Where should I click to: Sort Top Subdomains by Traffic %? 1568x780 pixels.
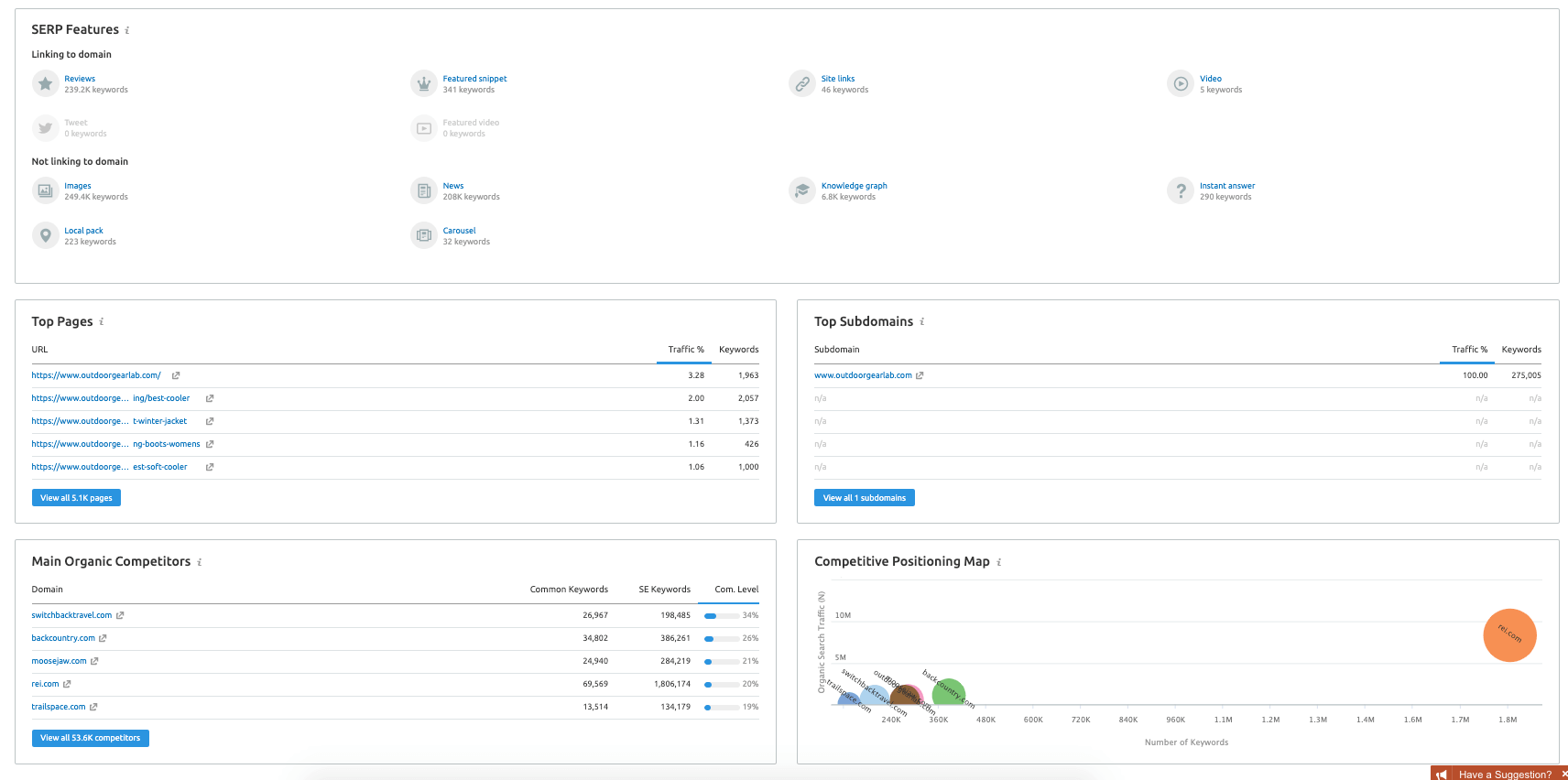1469,350
